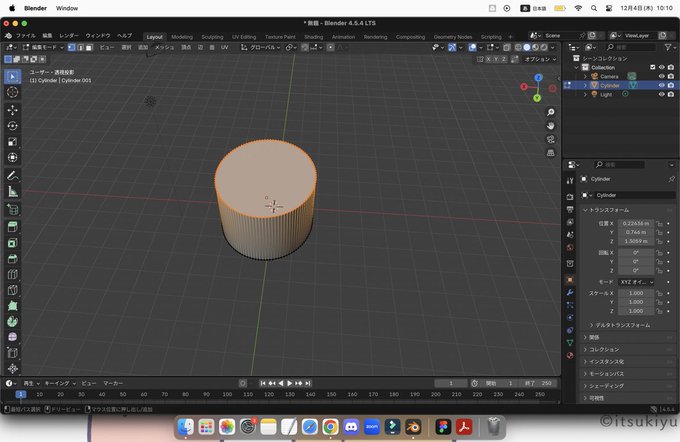680x442 pixels.
Task: Open the Material properties tab
Action: [x=570, y=355]
